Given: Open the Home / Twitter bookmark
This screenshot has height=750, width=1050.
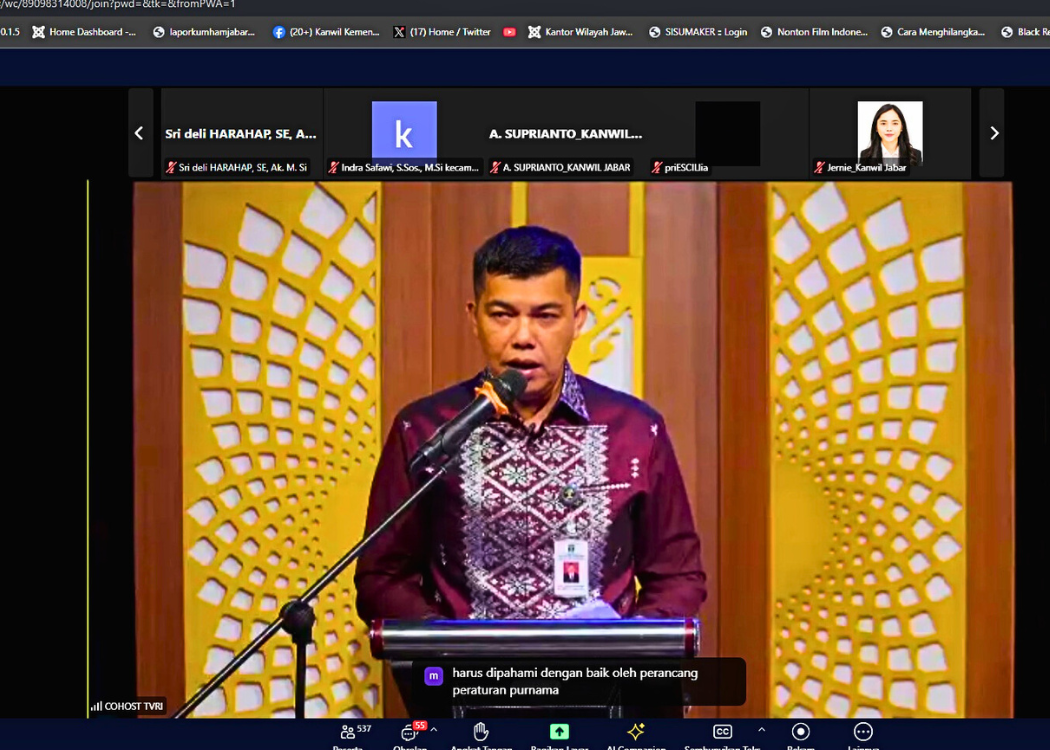Looking at the screenshot, I should [442, 32].
